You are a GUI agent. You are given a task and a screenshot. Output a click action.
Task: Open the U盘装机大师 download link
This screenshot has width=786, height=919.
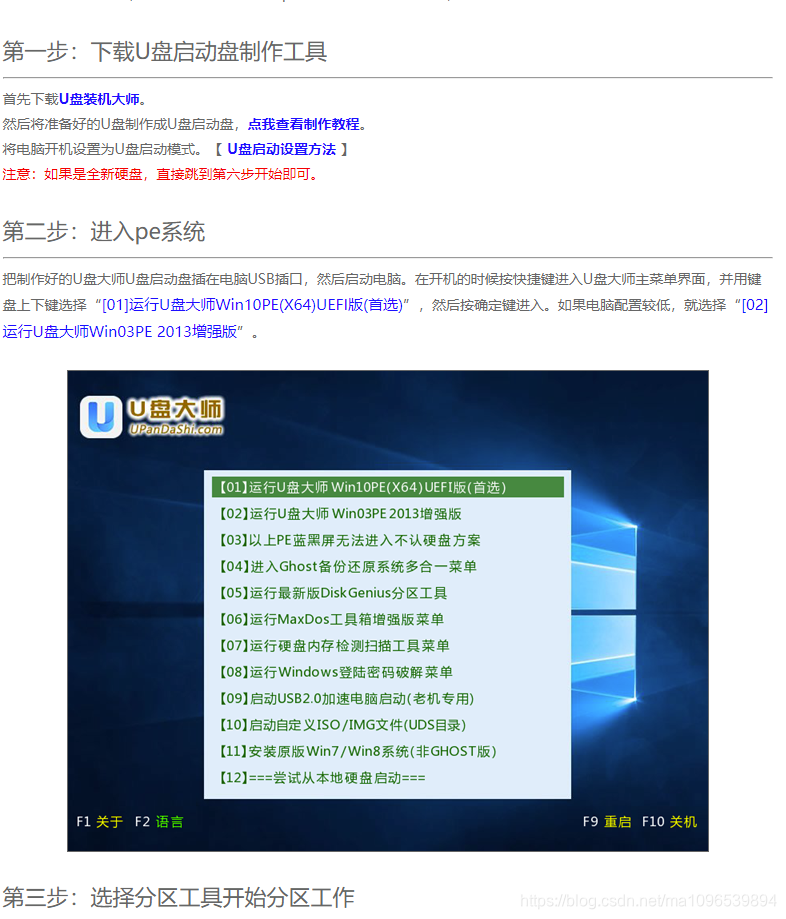point(99,99)
